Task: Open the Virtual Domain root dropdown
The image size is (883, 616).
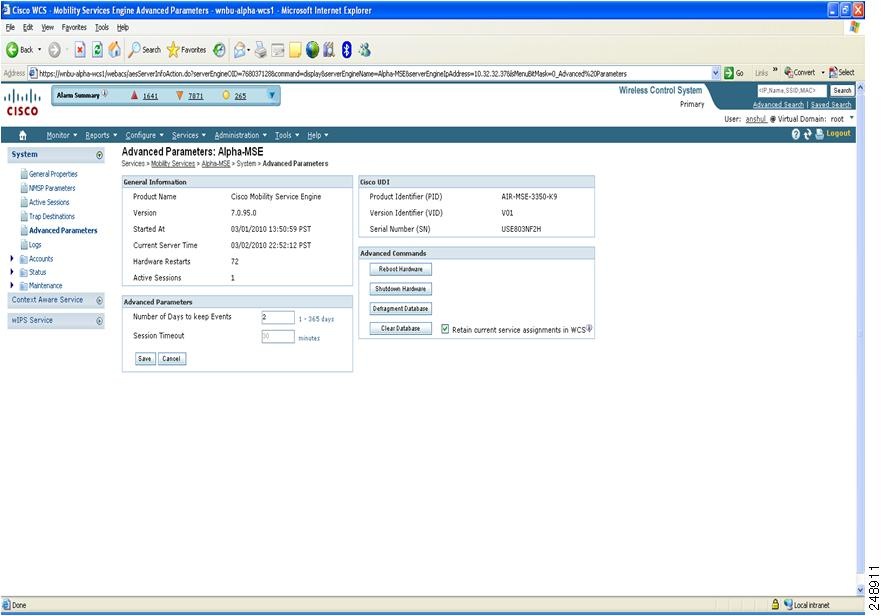Action: [x=850, y=117]
